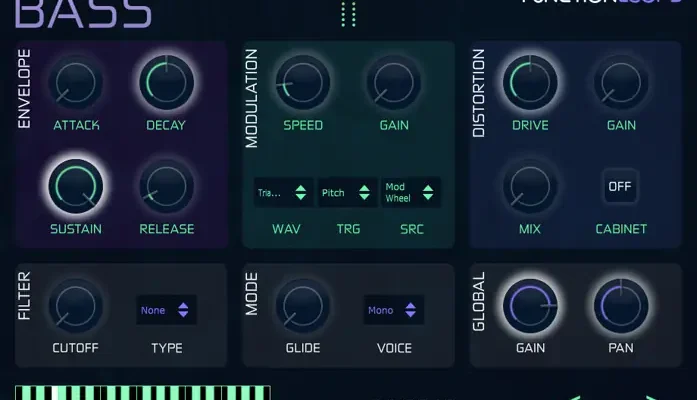
Task: Open the TRG dropdown set to Pitch
Action: tap(347, 192)
